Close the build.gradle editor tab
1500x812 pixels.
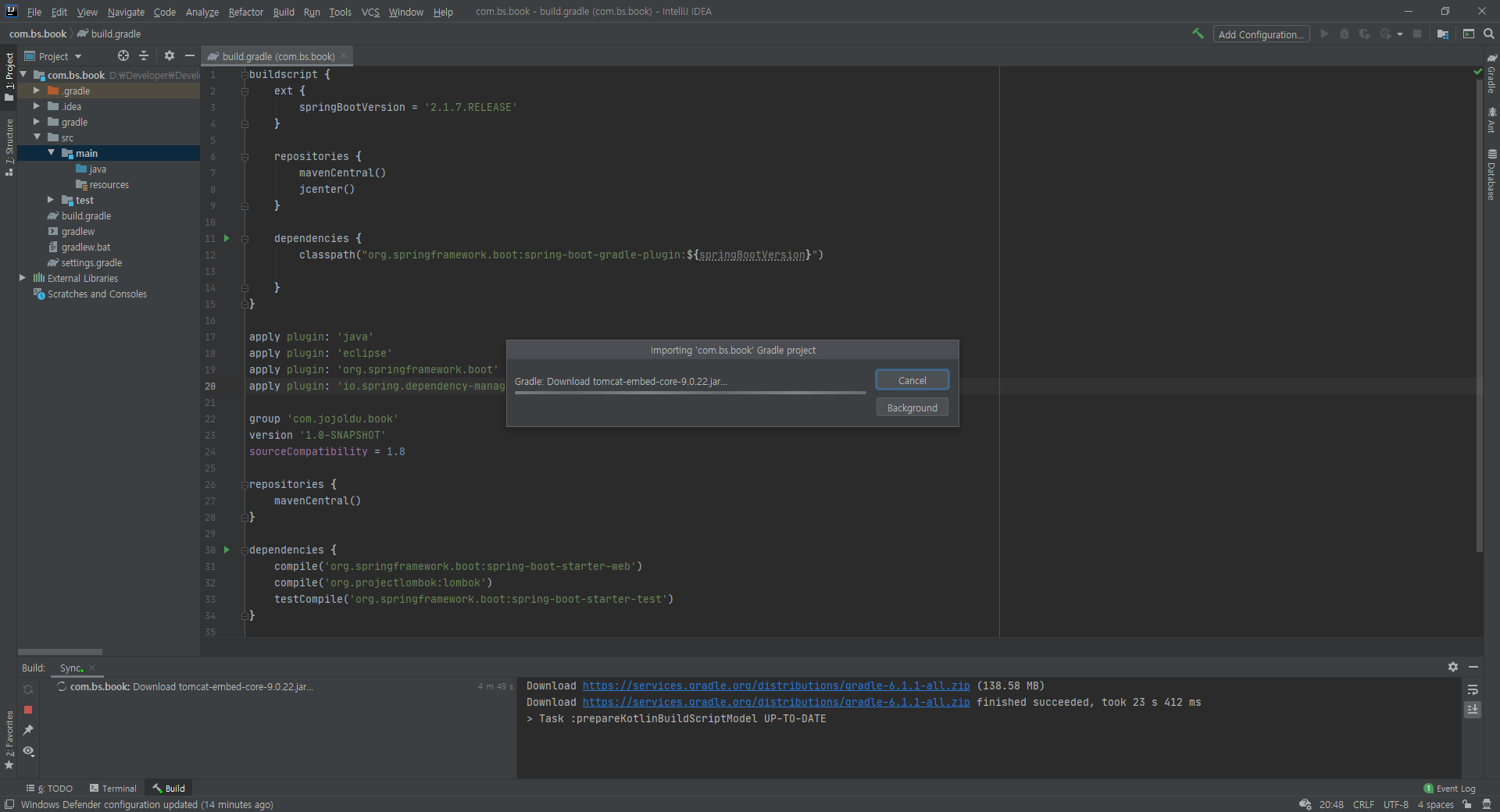(344, 55)
